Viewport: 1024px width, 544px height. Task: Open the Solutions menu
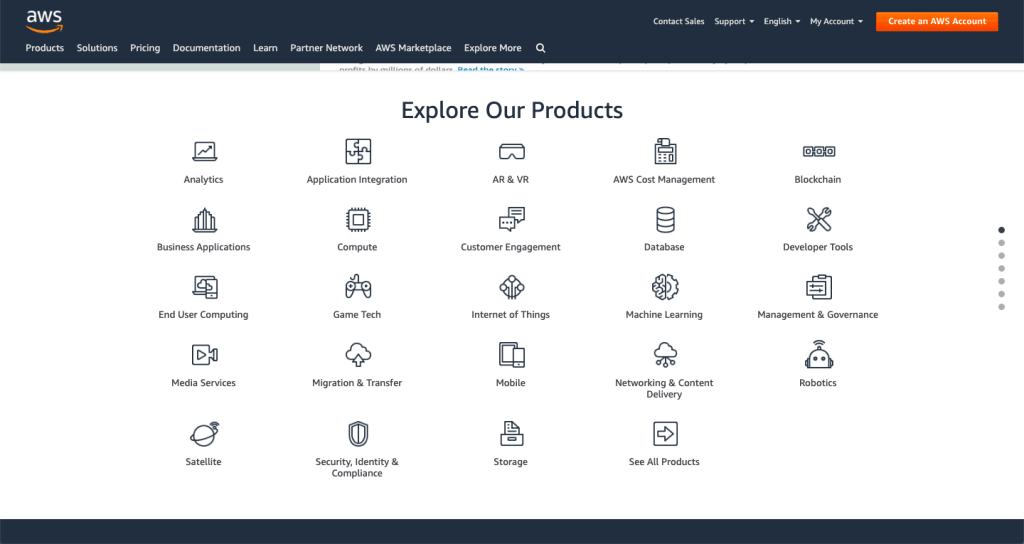[97, 48]
